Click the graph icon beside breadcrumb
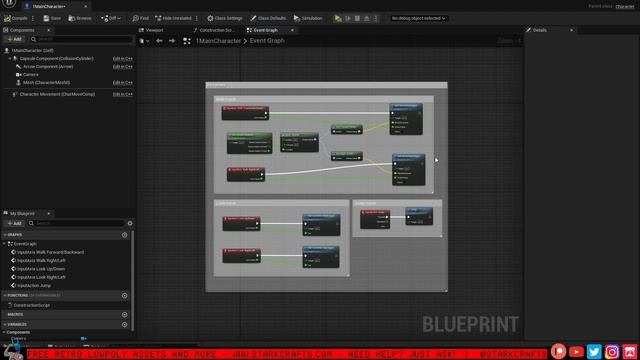This screenshot has width=640, height=360. point(187,41)
